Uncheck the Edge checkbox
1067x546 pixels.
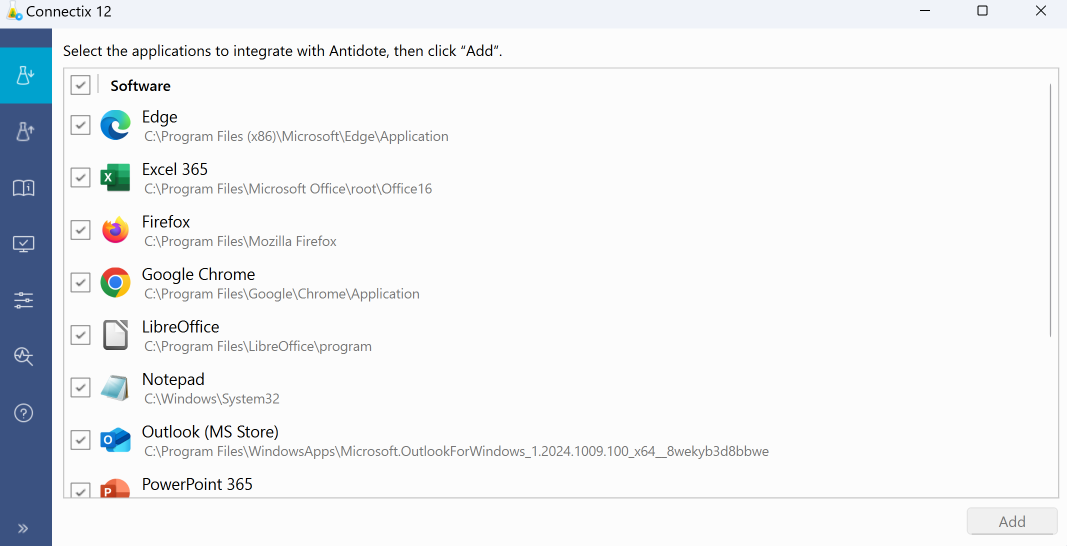(81, 125)
